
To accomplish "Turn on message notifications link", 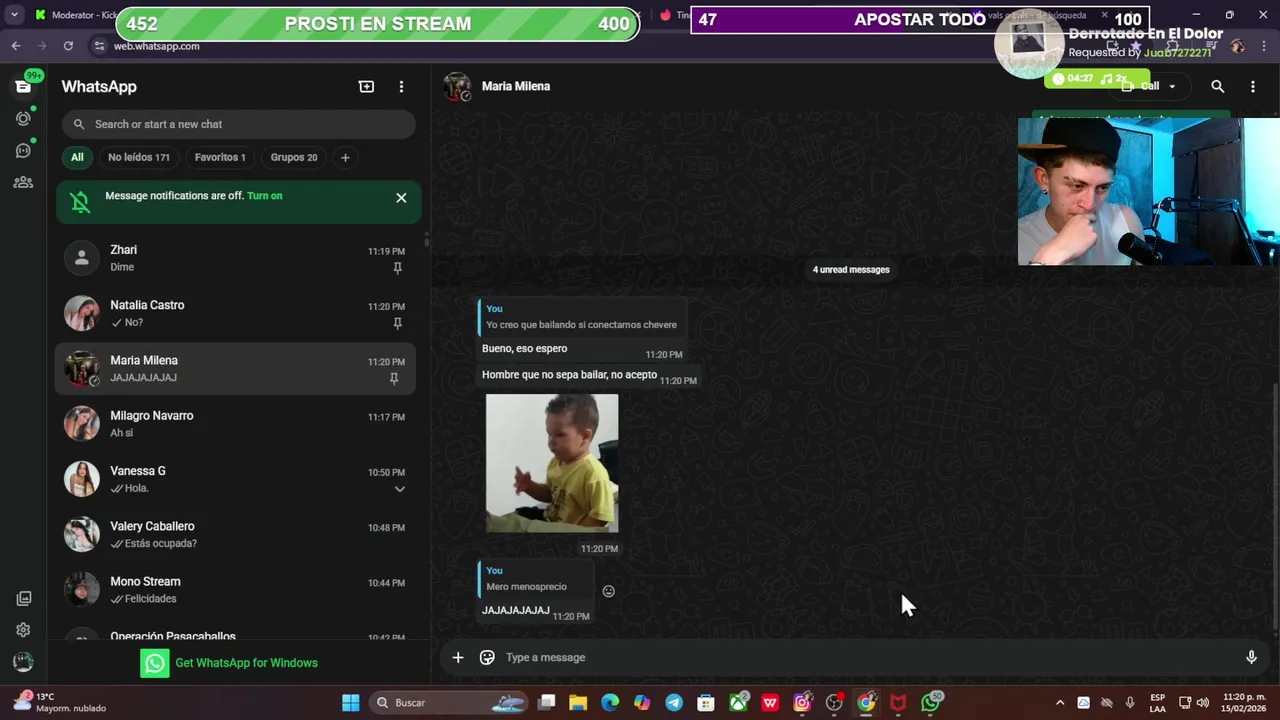I will 264,196.
